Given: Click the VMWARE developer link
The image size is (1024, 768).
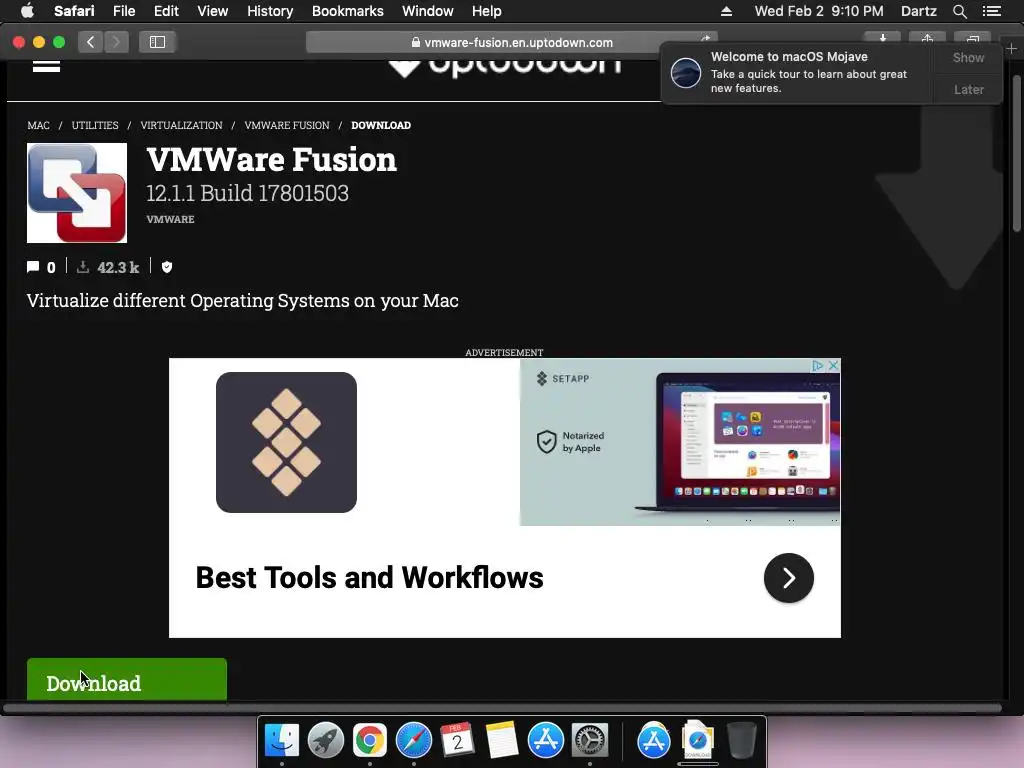Looking at the screenshot, I should (x=170, y=219).
